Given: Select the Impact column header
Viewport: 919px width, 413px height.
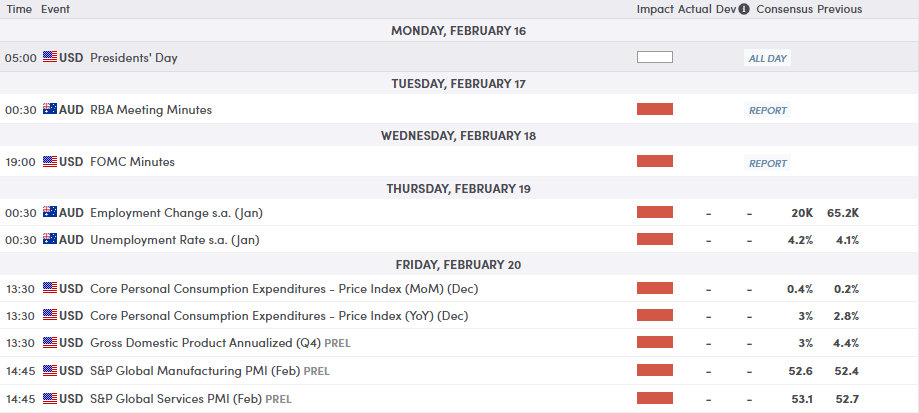Looking at the screenshot, I should pyautogui.click(x=656, y=9).
